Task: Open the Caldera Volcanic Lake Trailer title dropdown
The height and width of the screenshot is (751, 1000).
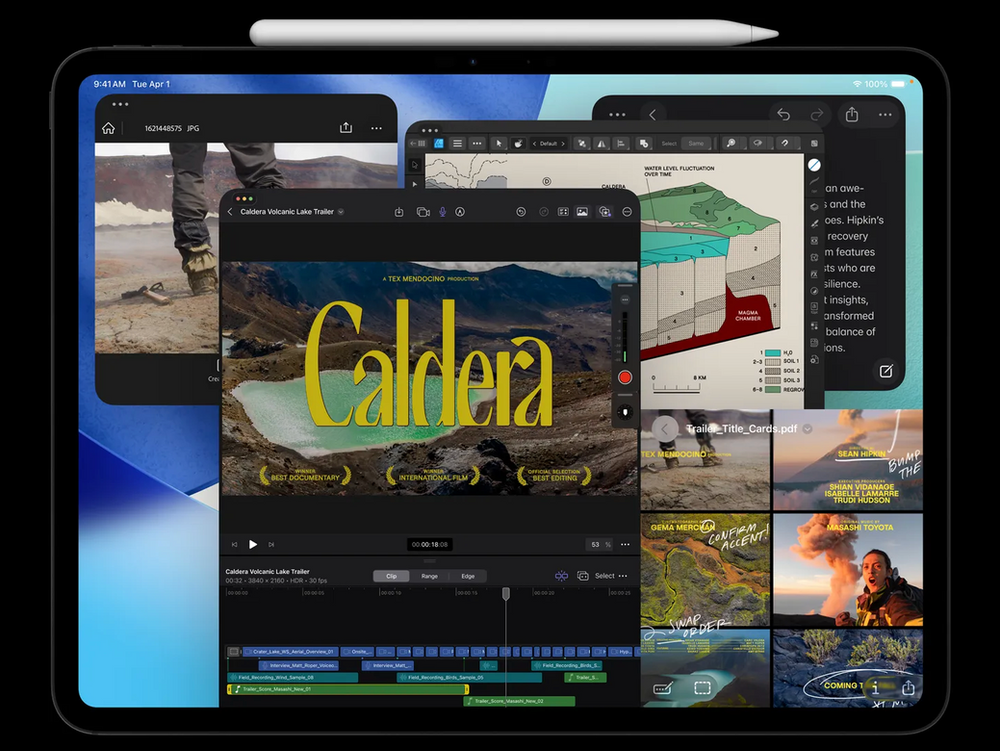Action: click(x=341, y=212)
